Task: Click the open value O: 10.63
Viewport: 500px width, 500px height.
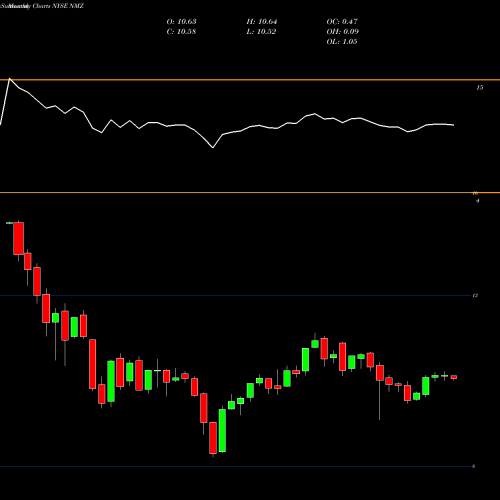Action: pos(181,22)
